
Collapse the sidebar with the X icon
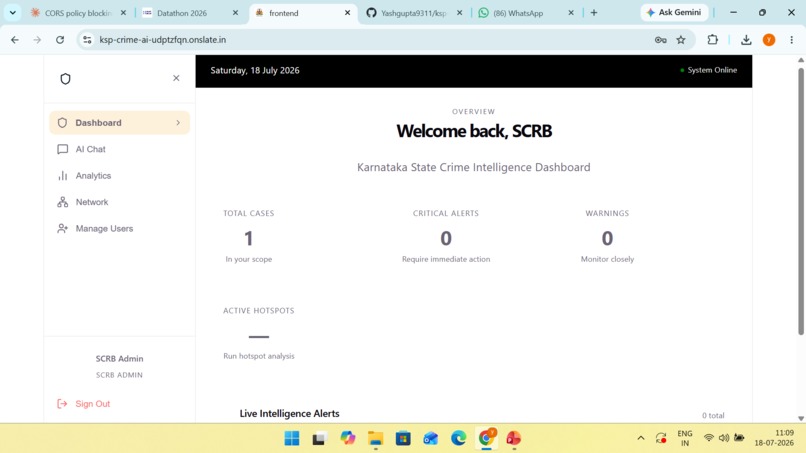[x=176, y=78]
